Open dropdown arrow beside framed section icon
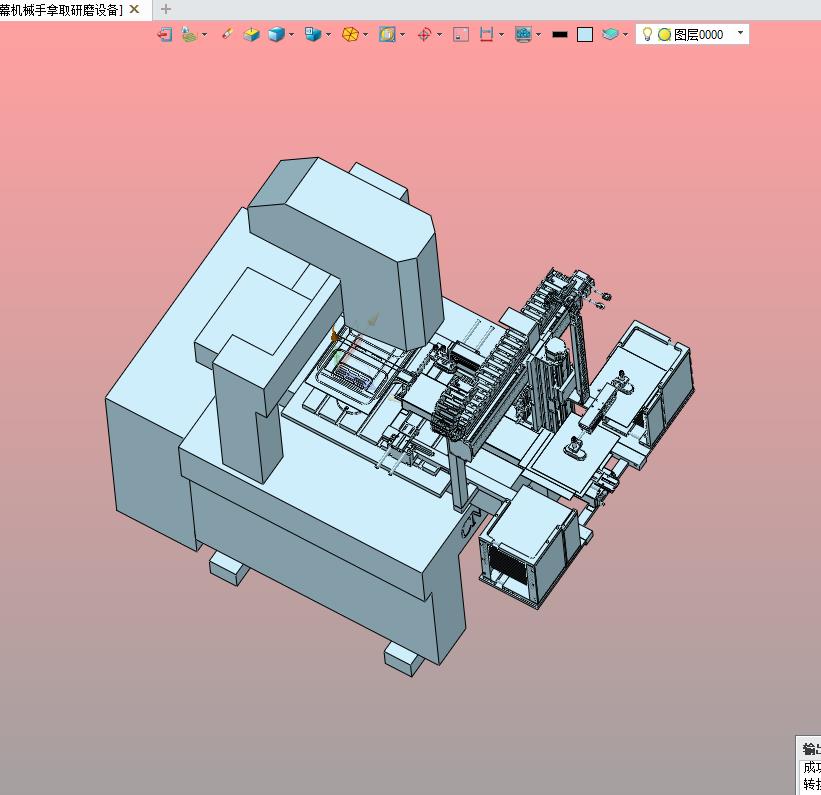 click(402, 35)
